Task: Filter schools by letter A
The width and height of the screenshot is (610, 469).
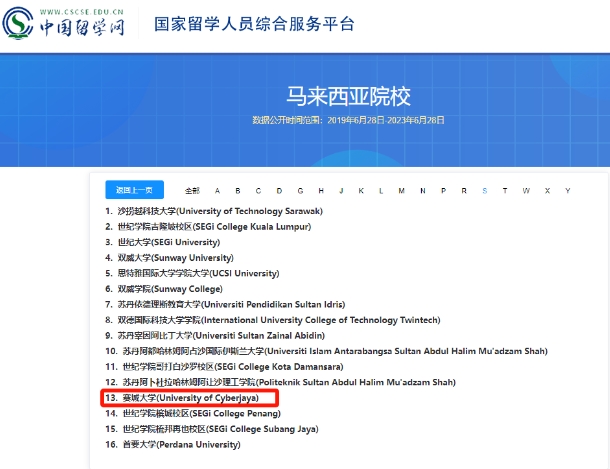Action: [217, 191]
